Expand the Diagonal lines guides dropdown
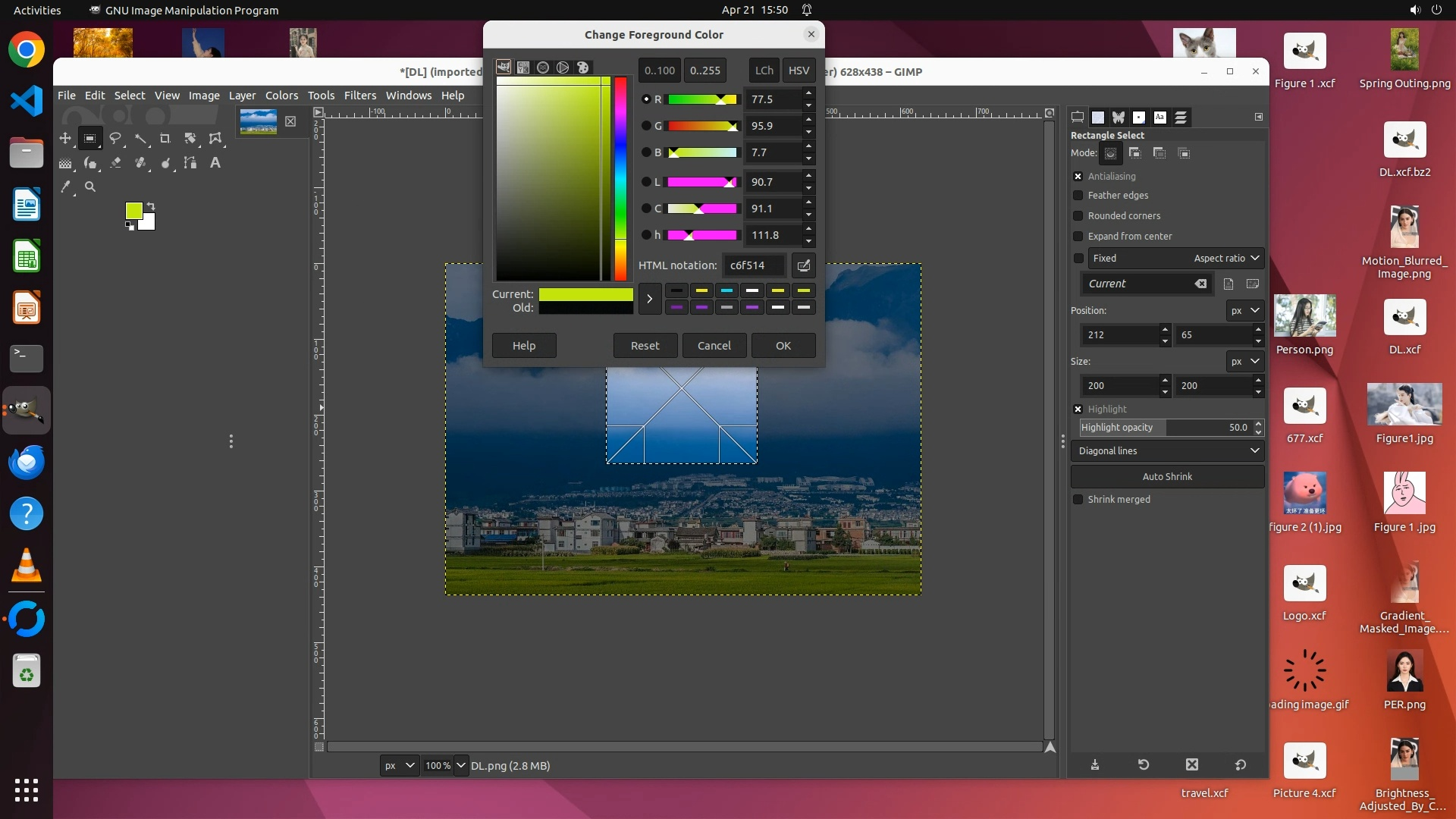This screenshot has height=819, width=1456. pyautogui.click(x=1168, y=451)
